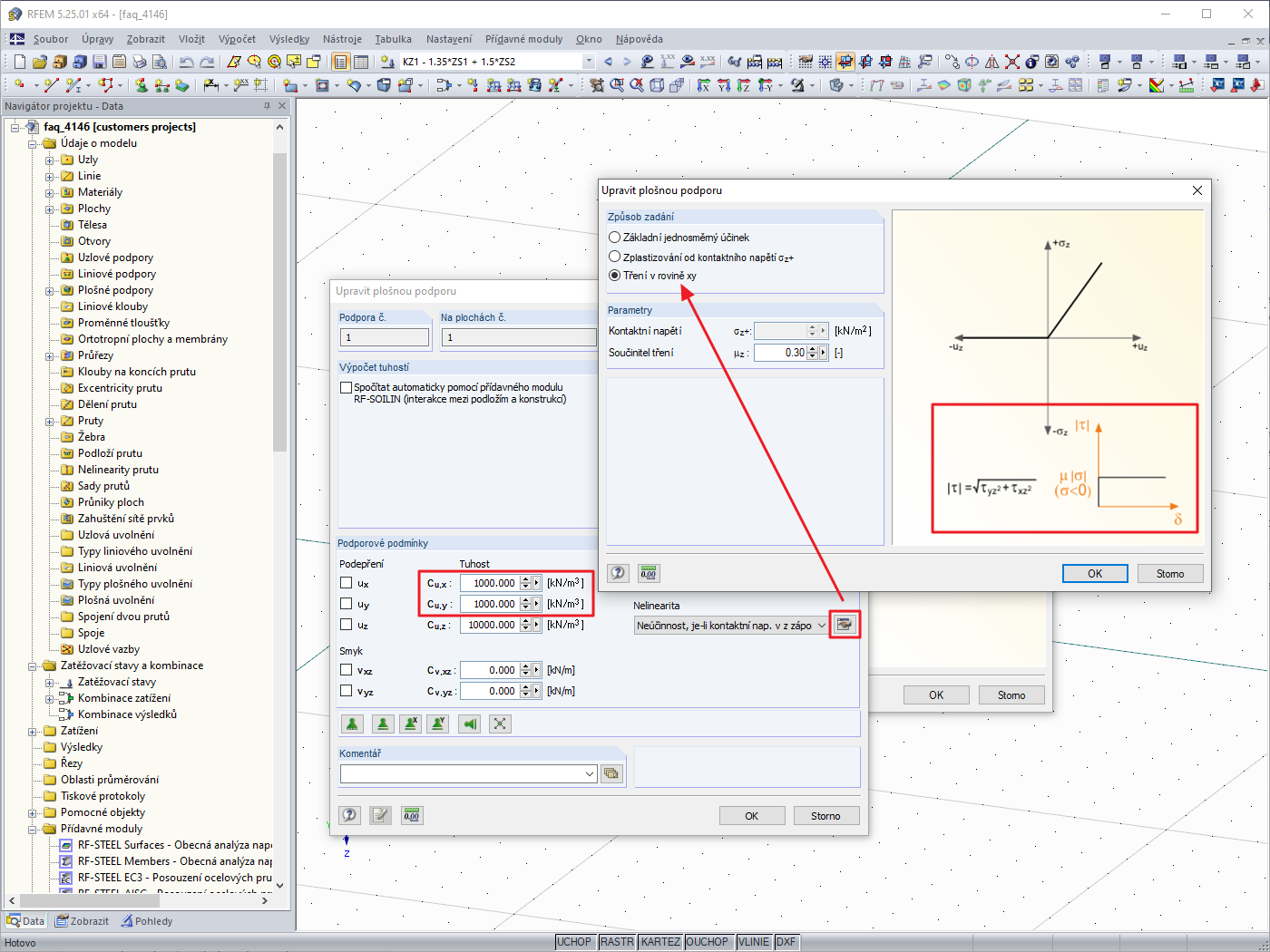
Task: Click the help icon in the support conditions dialog
Action: pos(350,815)
